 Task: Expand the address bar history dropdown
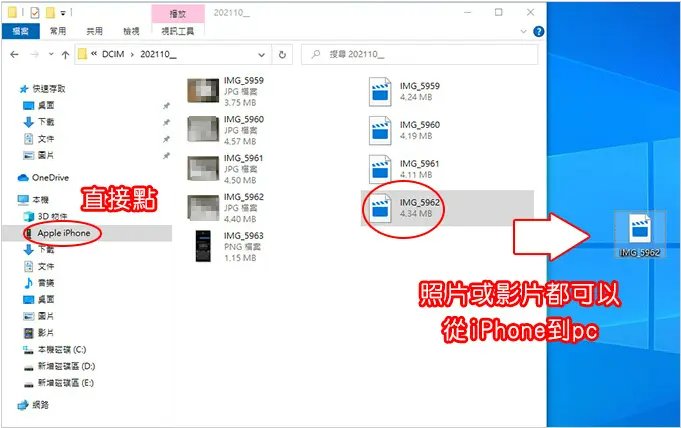(x=261, y=55)
